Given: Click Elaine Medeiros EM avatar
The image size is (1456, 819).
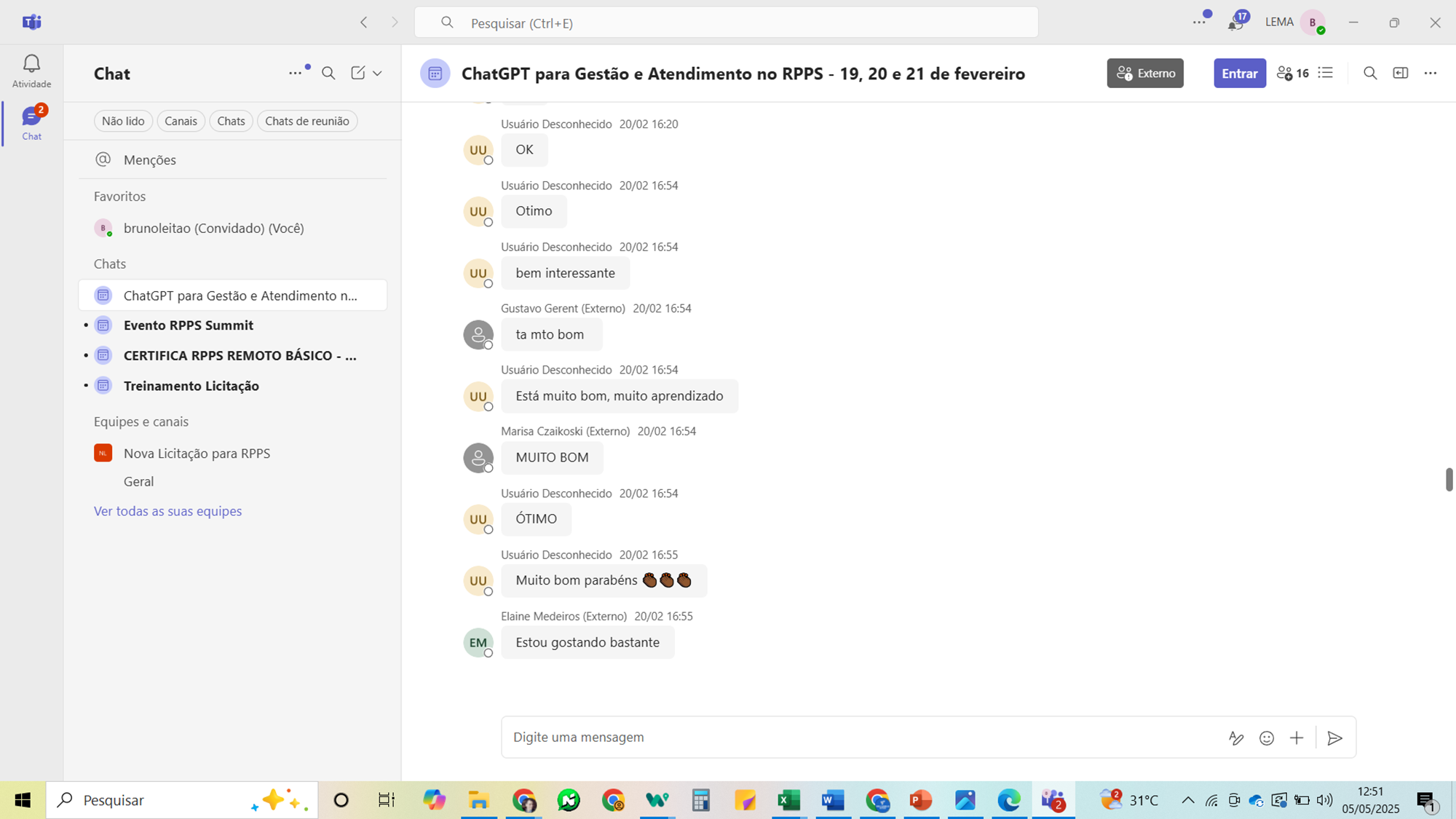Looking at the screenshot, I should 478,642.
